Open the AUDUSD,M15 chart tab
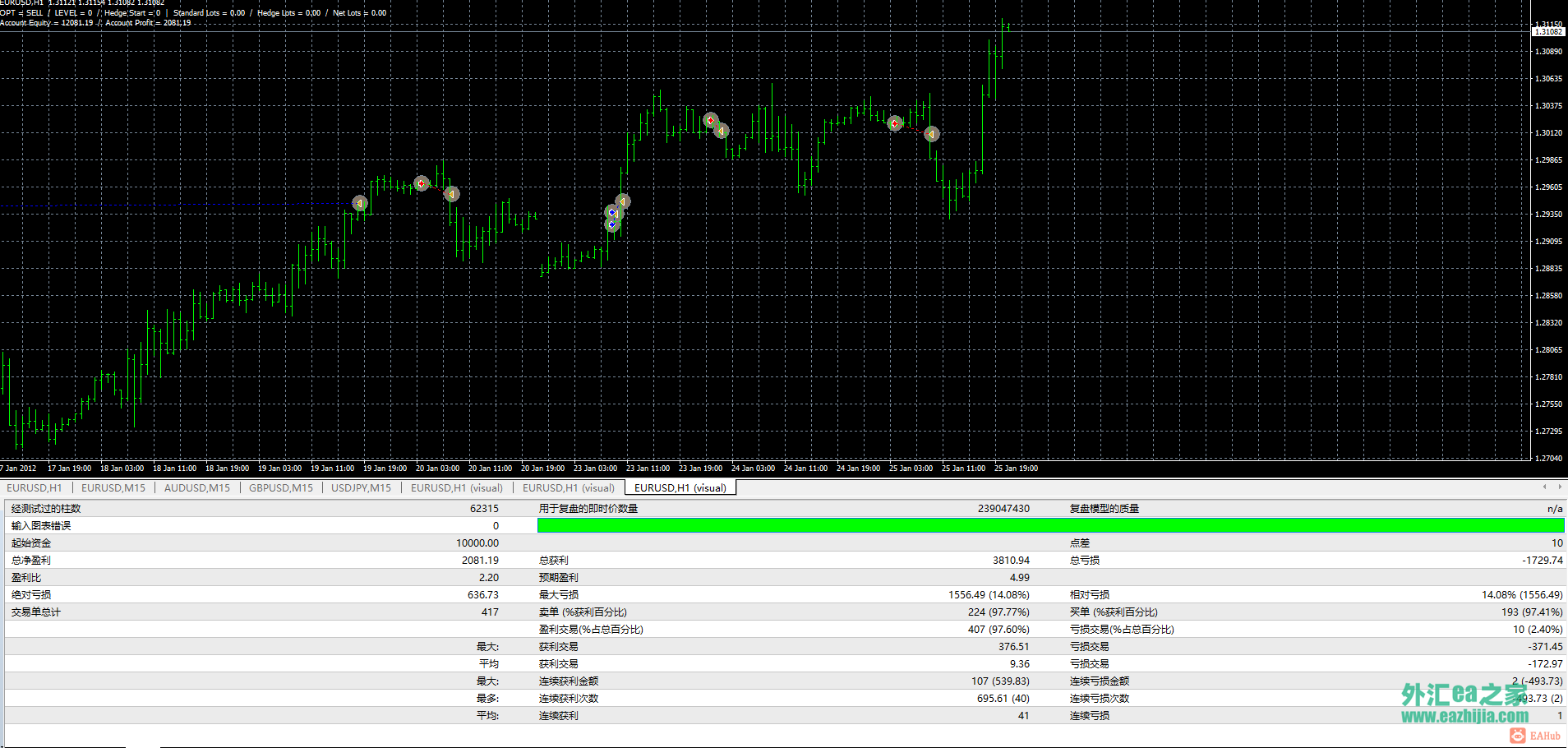Image resolution: width=1568 pixels, height=748 pixels. pos(197,487)
